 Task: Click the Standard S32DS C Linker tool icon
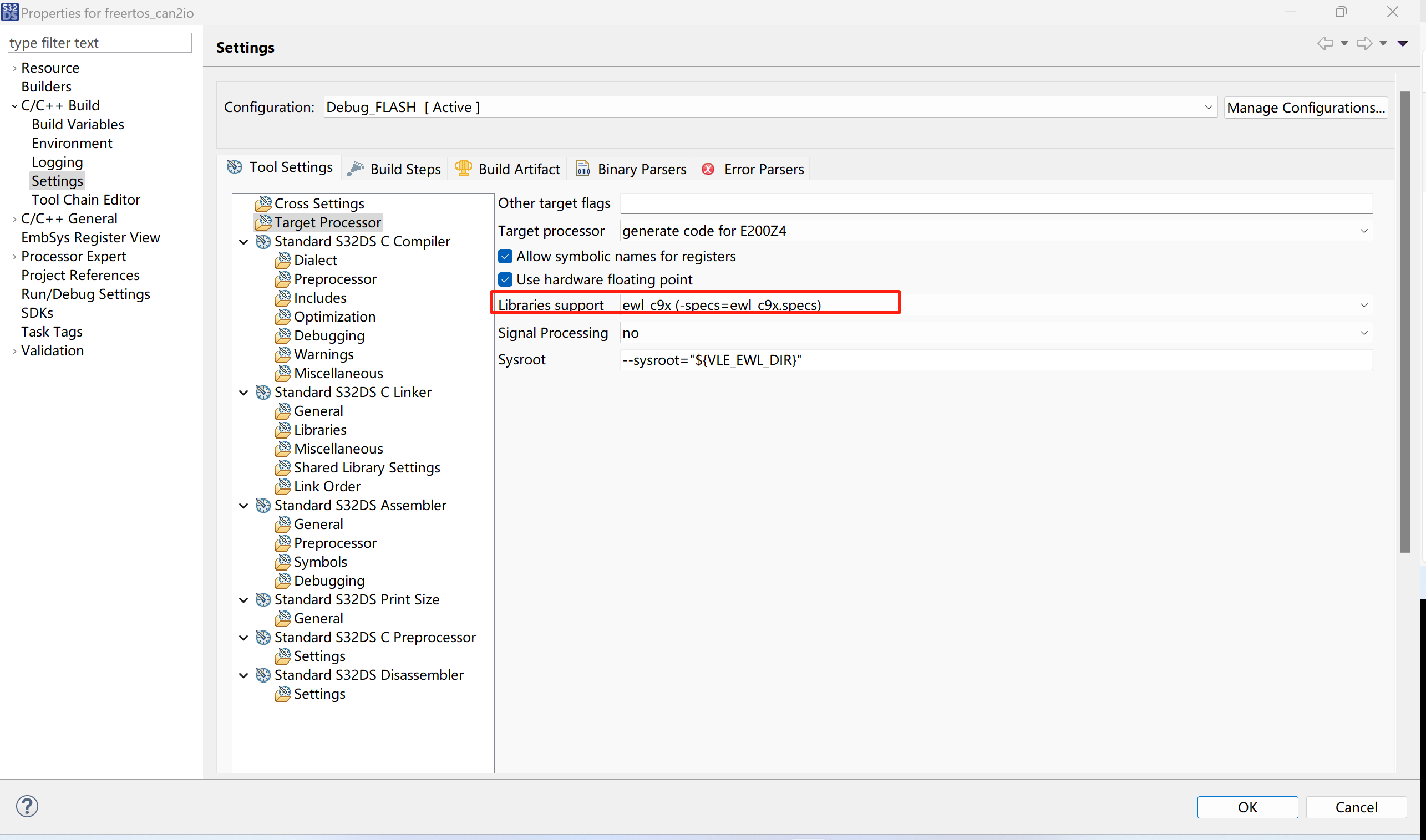tap(263, 392)
